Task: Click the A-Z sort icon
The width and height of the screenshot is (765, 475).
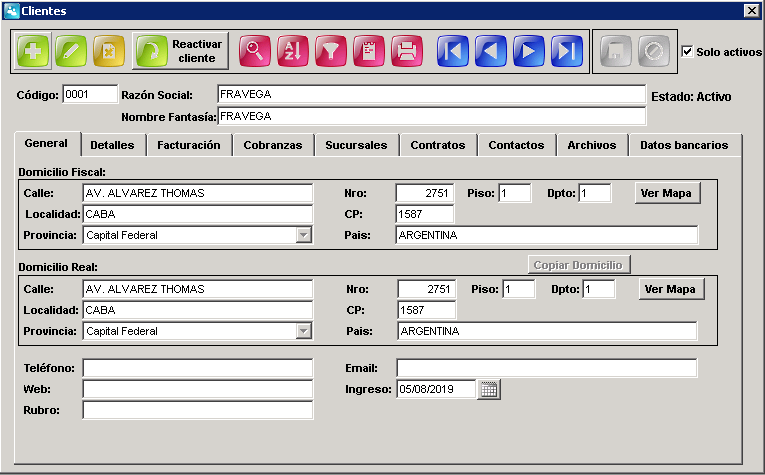Action: pos(293,51)
